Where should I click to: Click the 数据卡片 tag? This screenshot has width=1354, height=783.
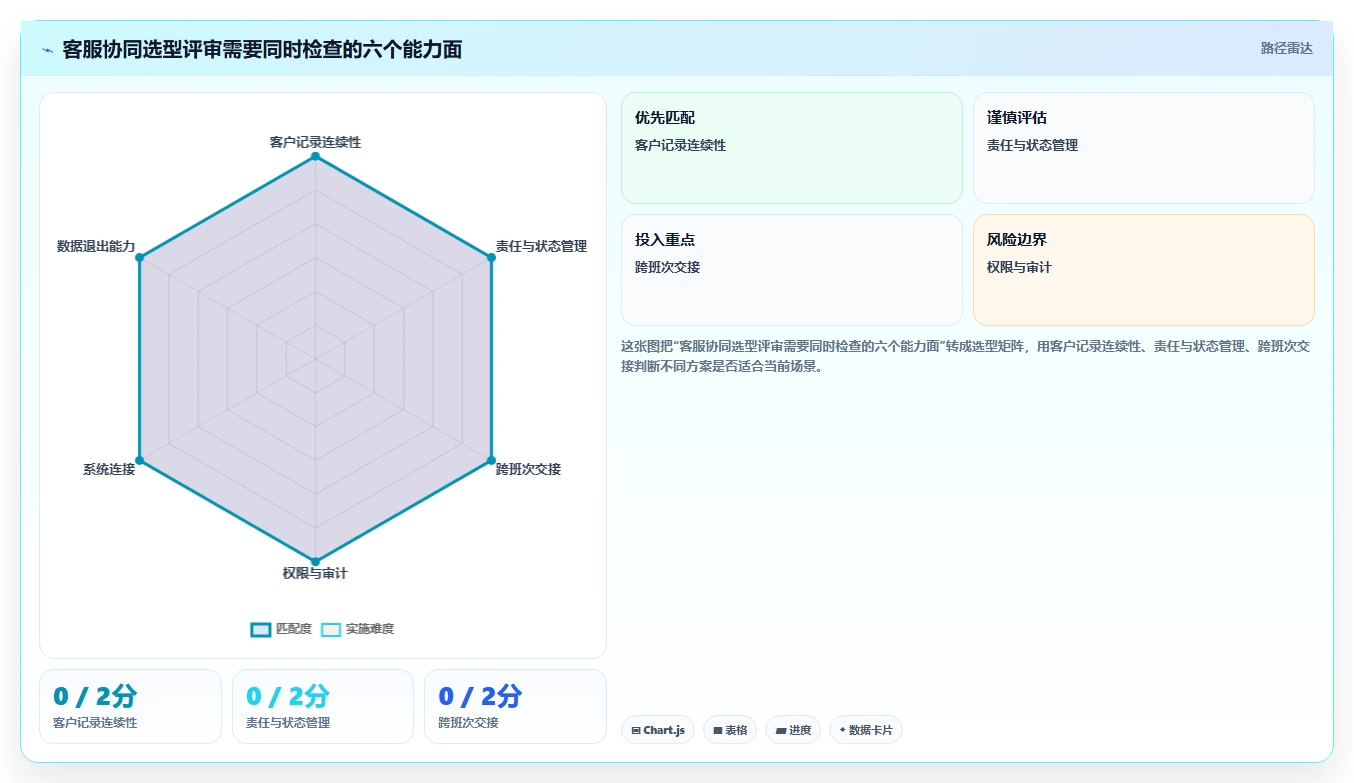[x=866, y=730]
